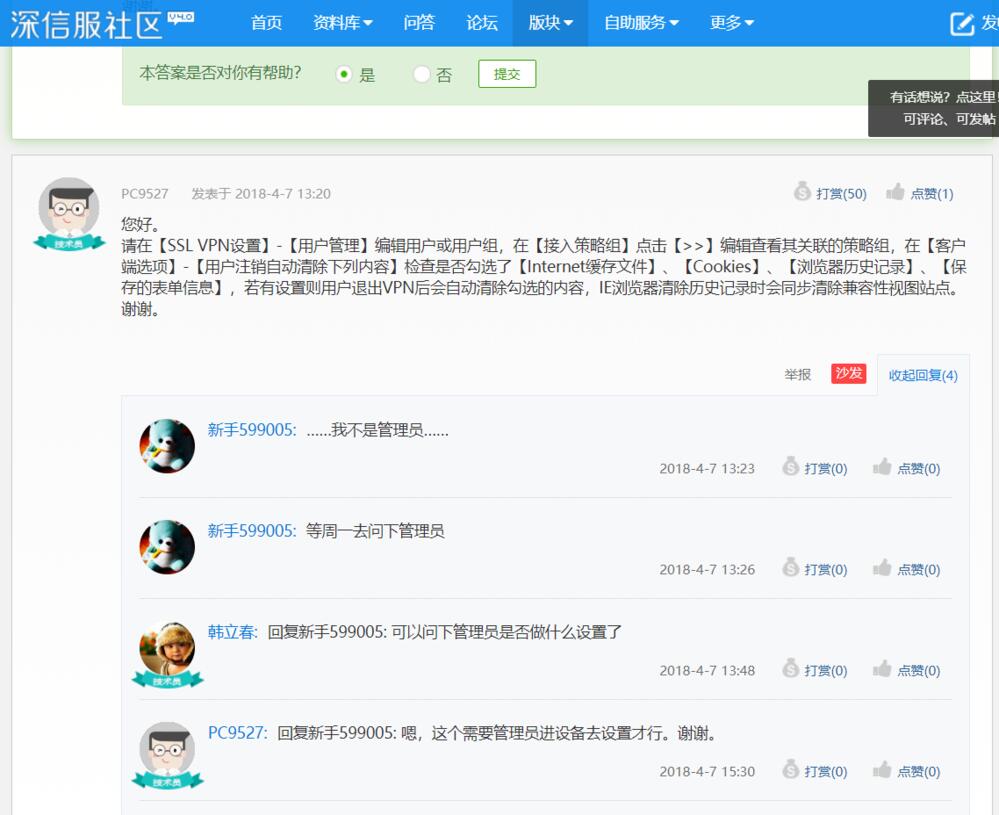
Task: Select the 否 radio button
Action: (x=421, y=75)
